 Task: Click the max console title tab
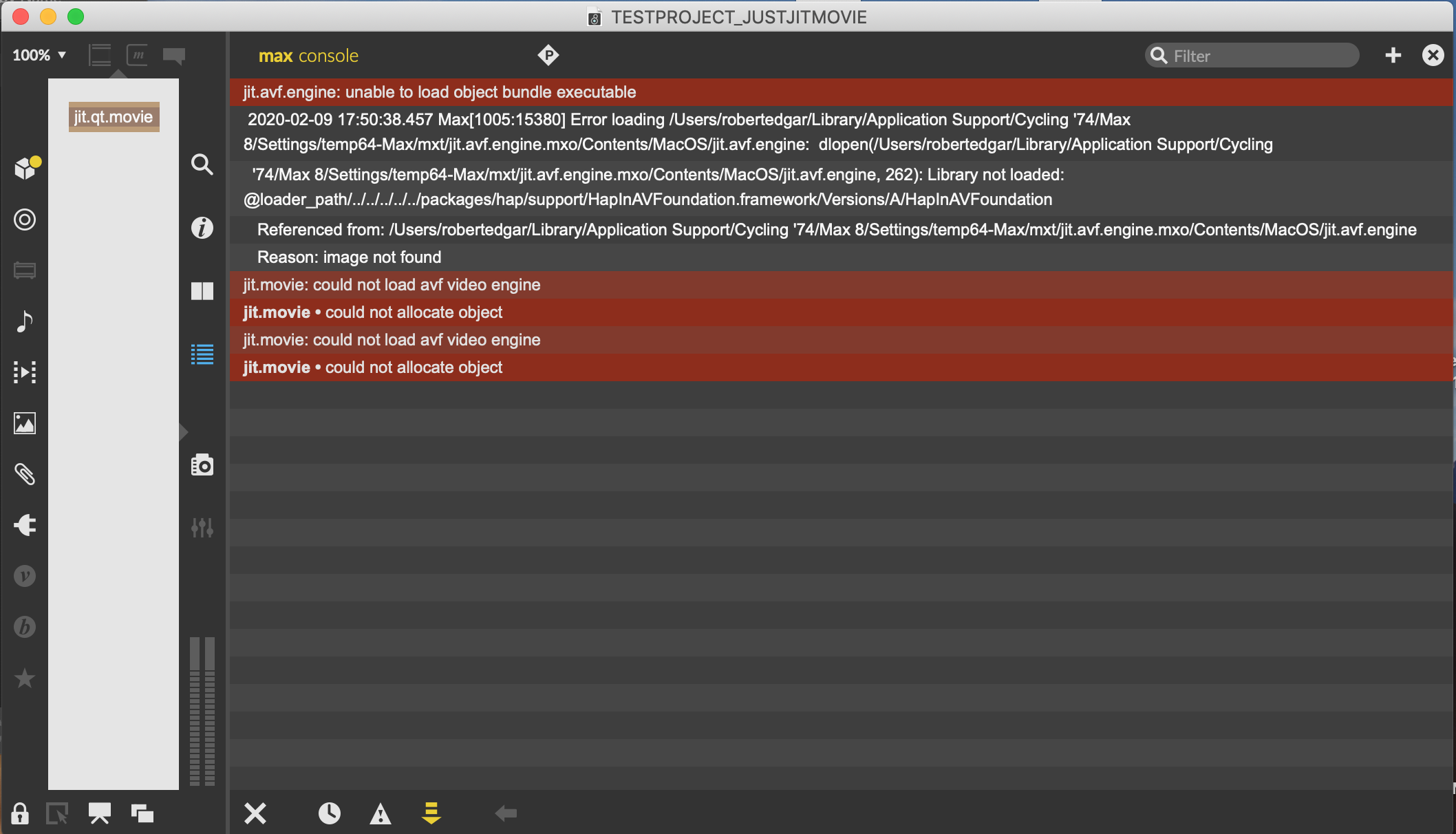[x=308, y=56]
